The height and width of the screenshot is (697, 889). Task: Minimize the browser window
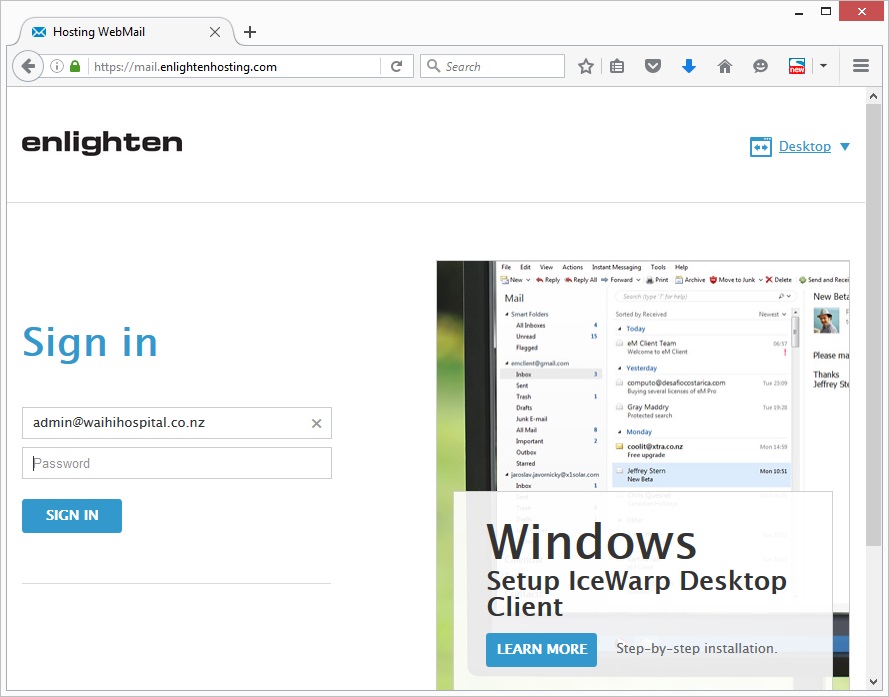click(x=799, y=12)
